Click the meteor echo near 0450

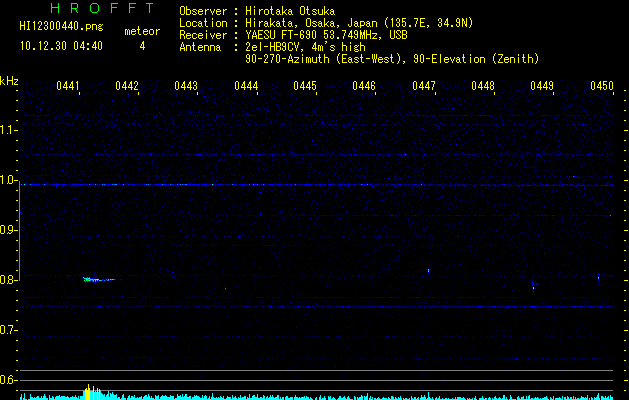pyautogui.click(x=599, y=277)
